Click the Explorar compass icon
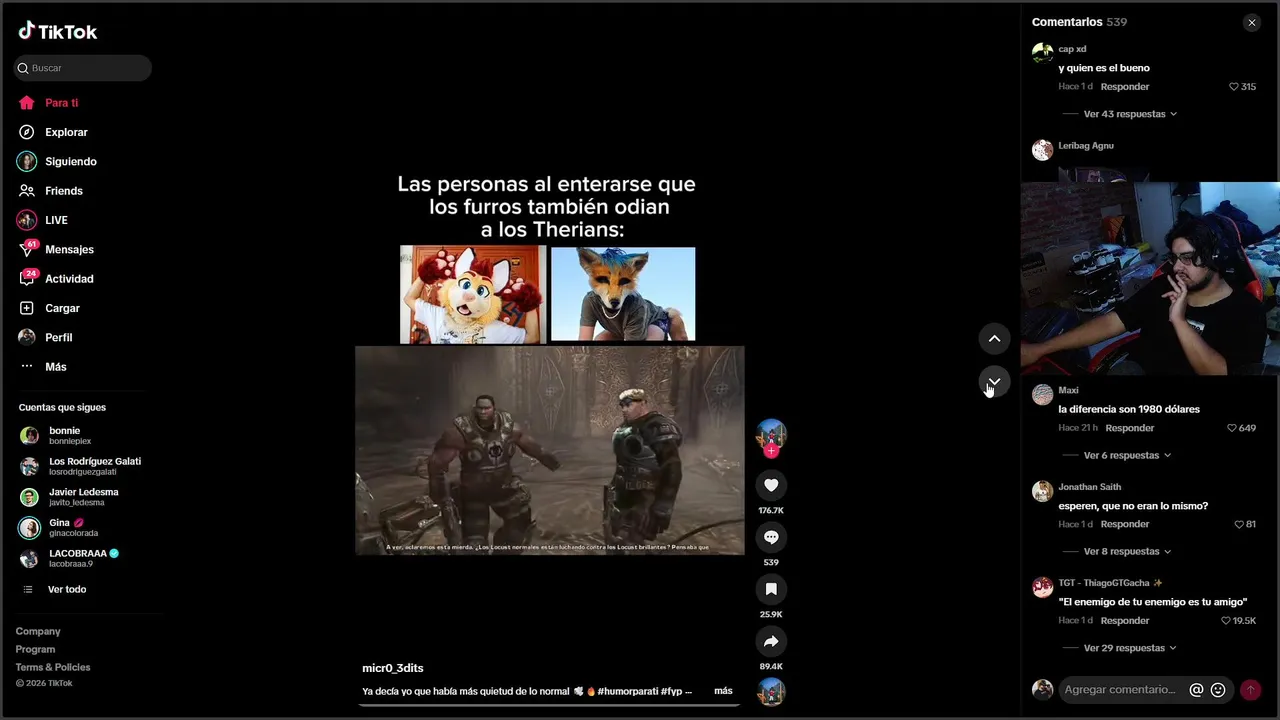This screenshot has height=720, width=1280. (x=27, y=132)
